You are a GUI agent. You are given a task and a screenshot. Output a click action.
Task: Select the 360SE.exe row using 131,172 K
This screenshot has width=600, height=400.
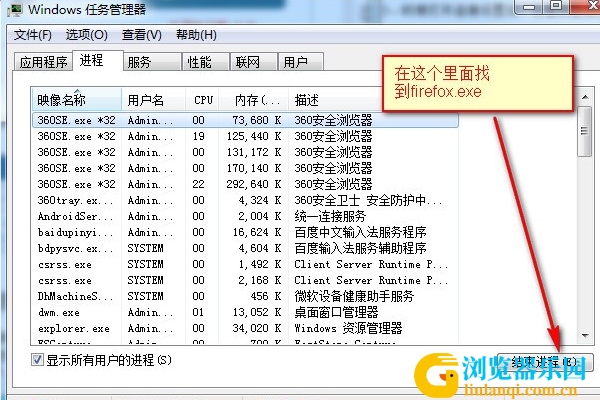(x=245, y=152)
